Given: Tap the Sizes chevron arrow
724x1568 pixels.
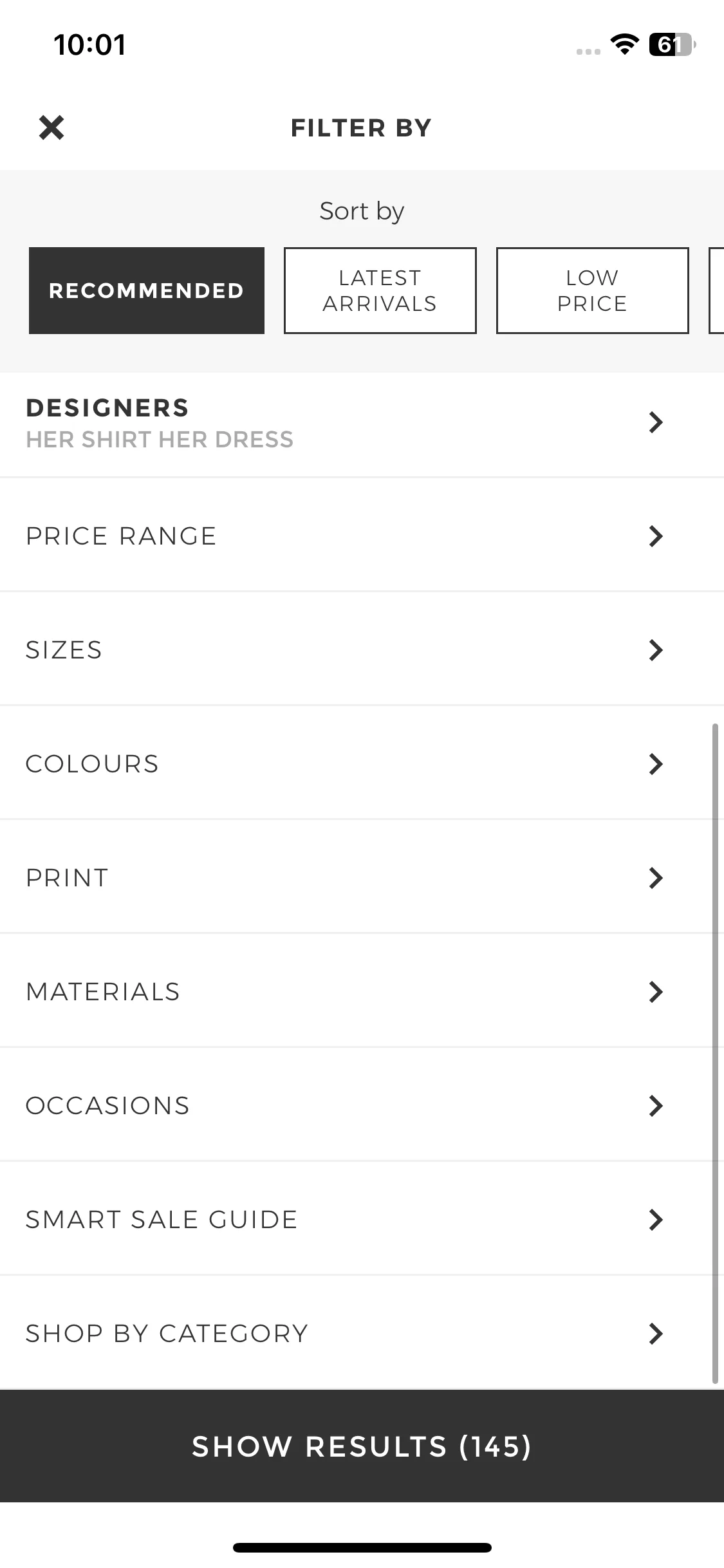Looking at the screenshot, I should point(656,650).
